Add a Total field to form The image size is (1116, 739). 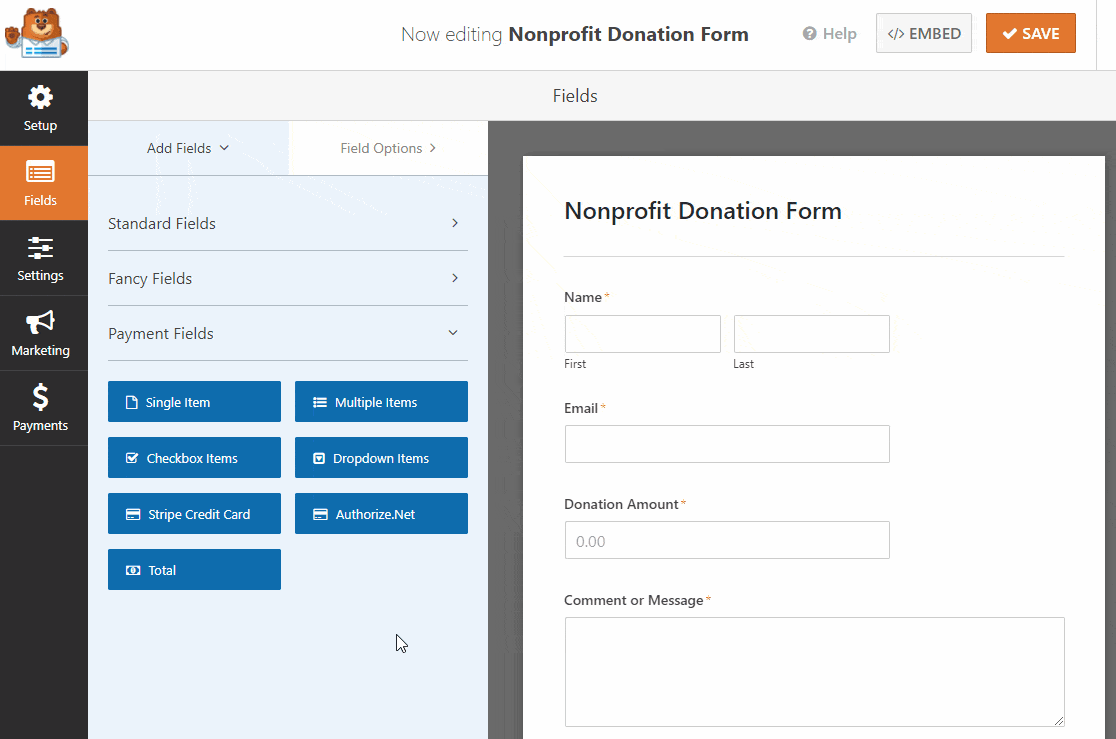[x=194, y=570]
